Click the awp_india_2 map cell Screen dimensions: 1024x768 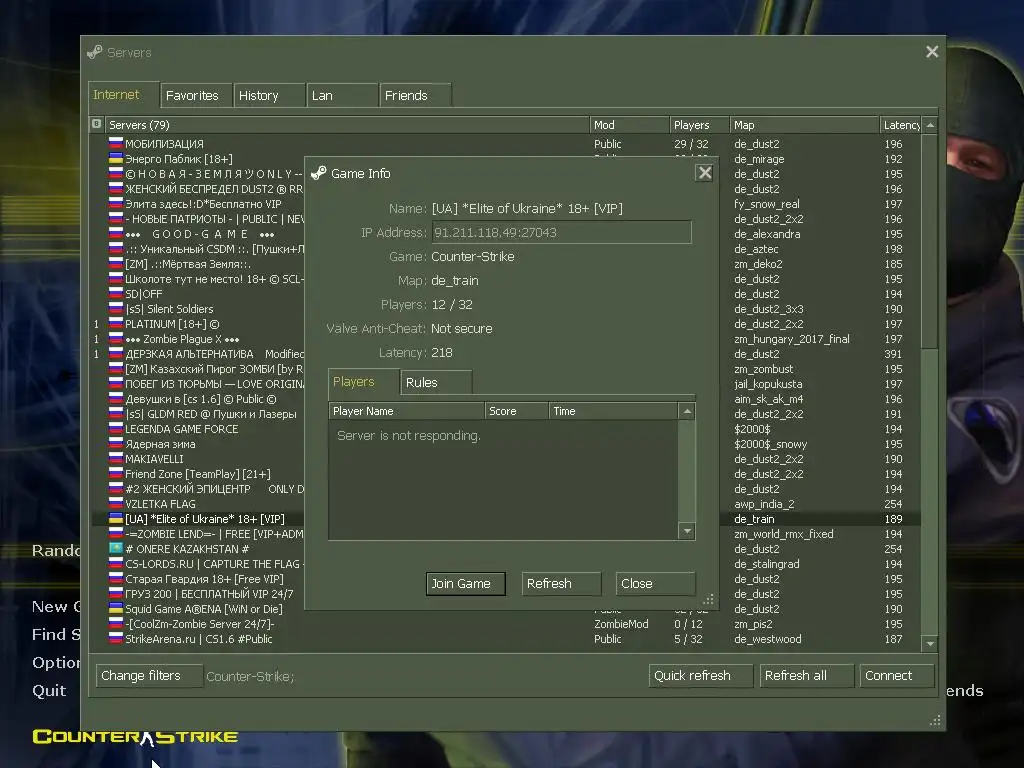pyautogui.click(x=764, y=504)
